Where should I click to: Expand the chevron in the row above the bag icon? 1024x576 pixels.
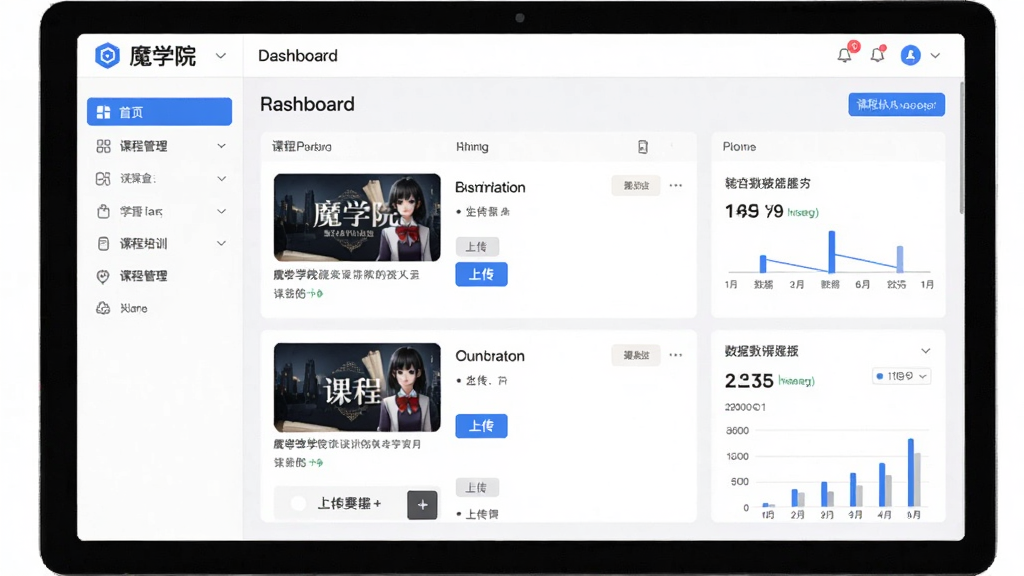[221, 178]
